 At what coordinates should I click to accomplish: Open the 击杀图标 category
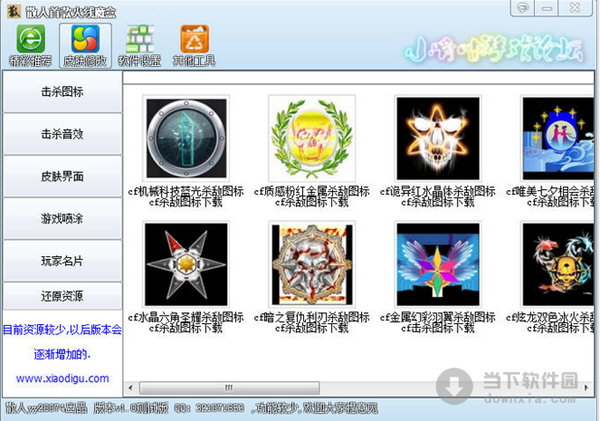click(62, 92)
